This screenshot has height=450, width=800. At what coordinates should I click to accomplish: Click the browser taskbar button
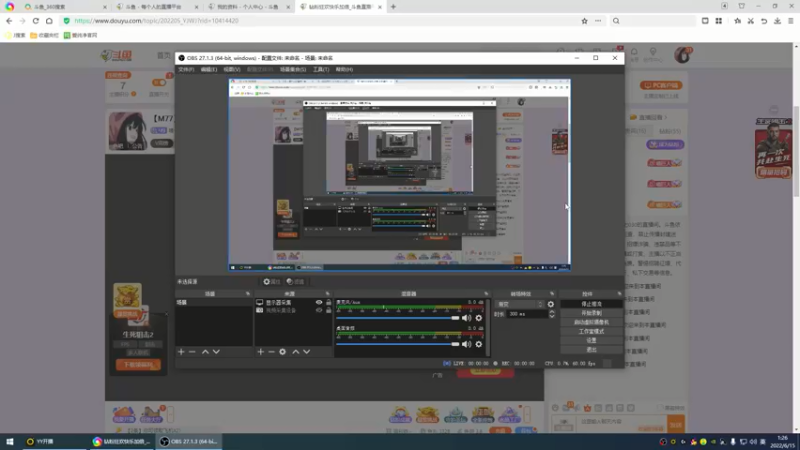pyautogui.click(x=121, y=441)
